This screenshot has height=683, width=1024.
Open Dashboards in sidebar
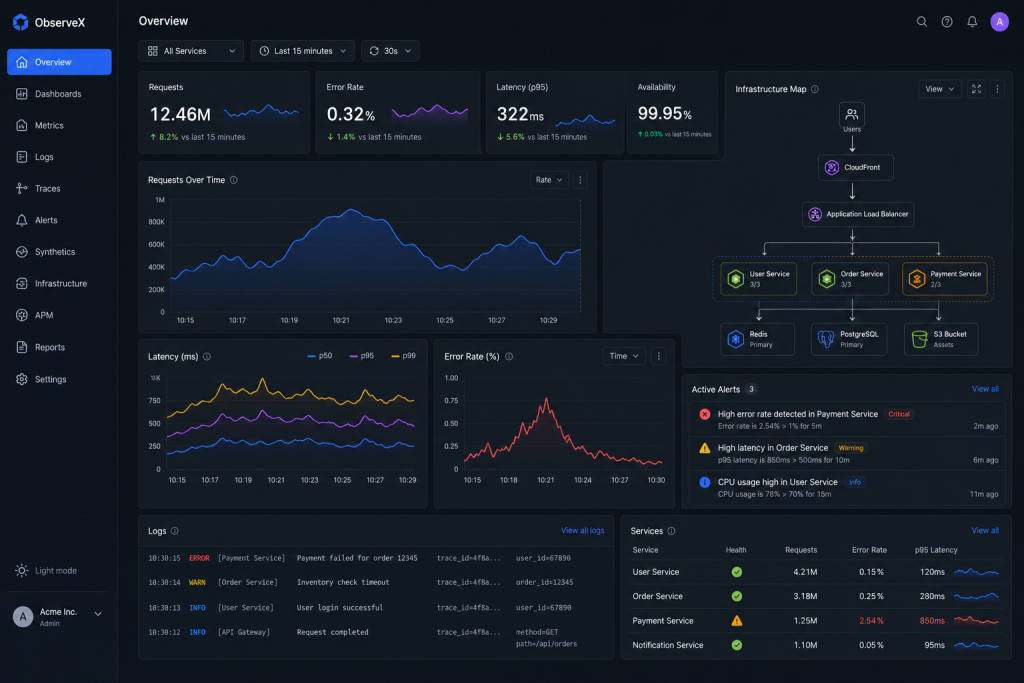point(59,94)
